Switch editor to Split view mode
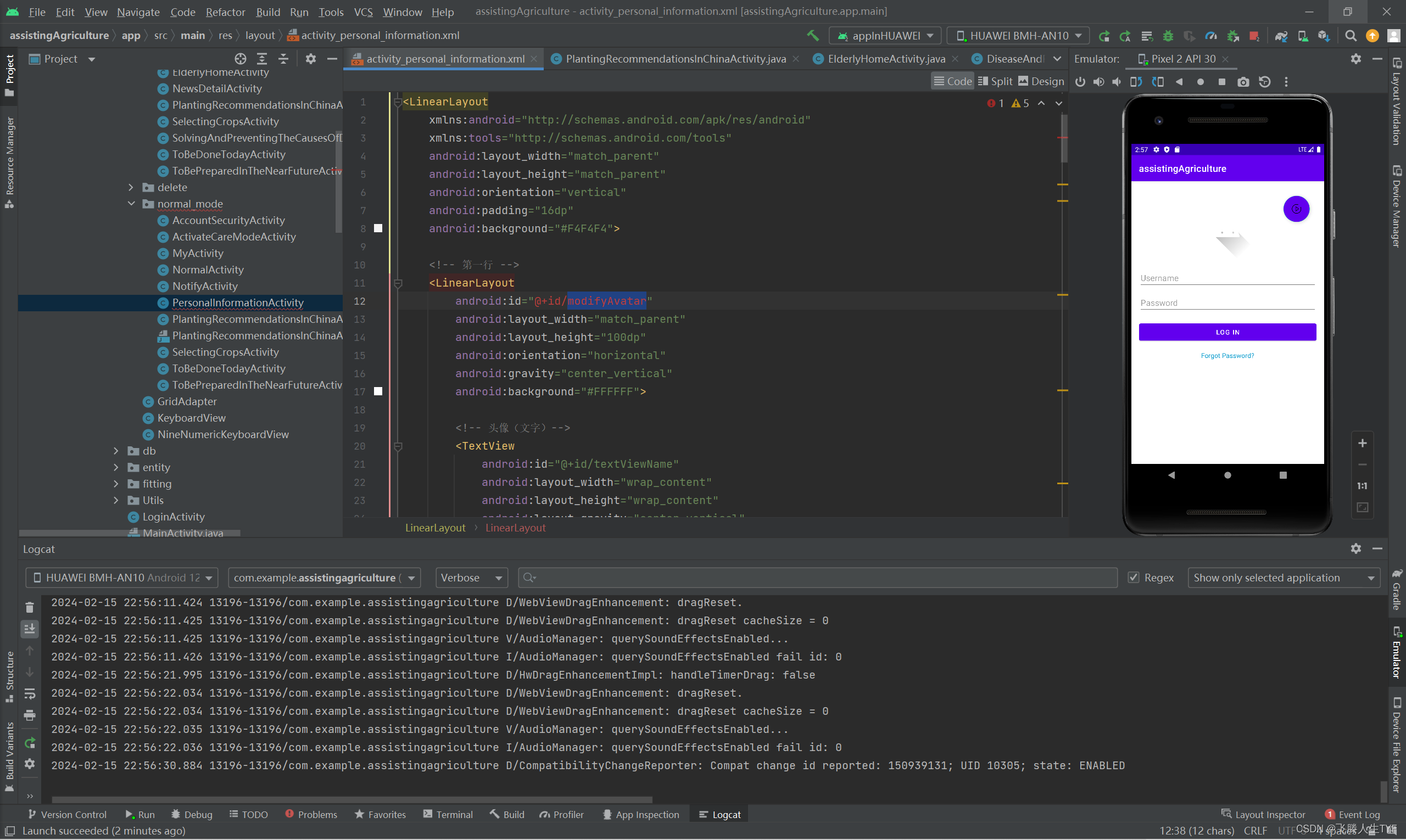Screen dimensions: 1406x840 point(995,81)
